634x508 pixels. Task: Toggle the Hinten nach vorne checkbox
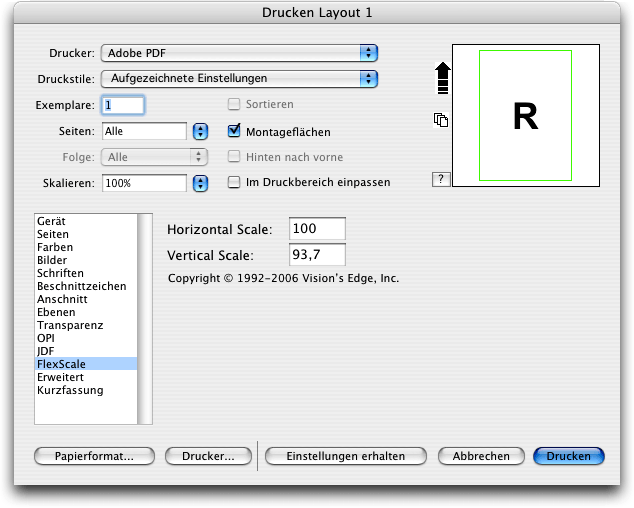point(234,157)
